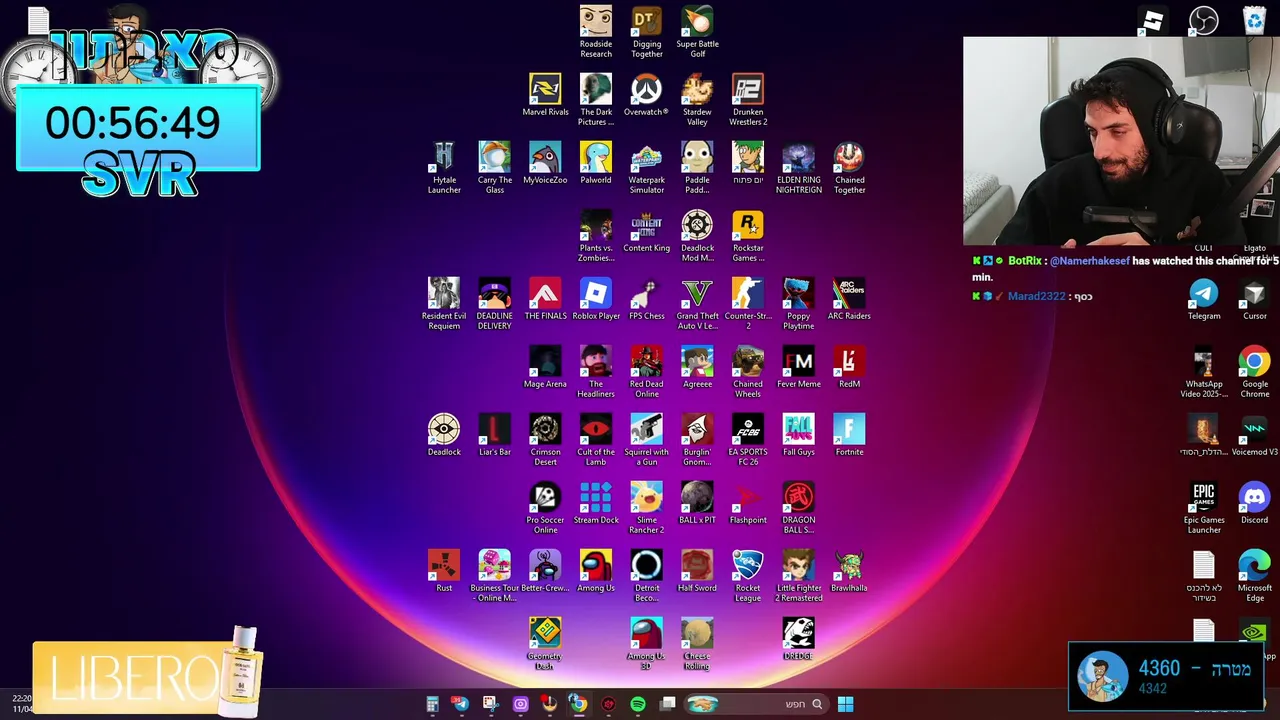Launch Among Us desktop shortcut
The image size is (1280, 720).
[x=596, y=571]
